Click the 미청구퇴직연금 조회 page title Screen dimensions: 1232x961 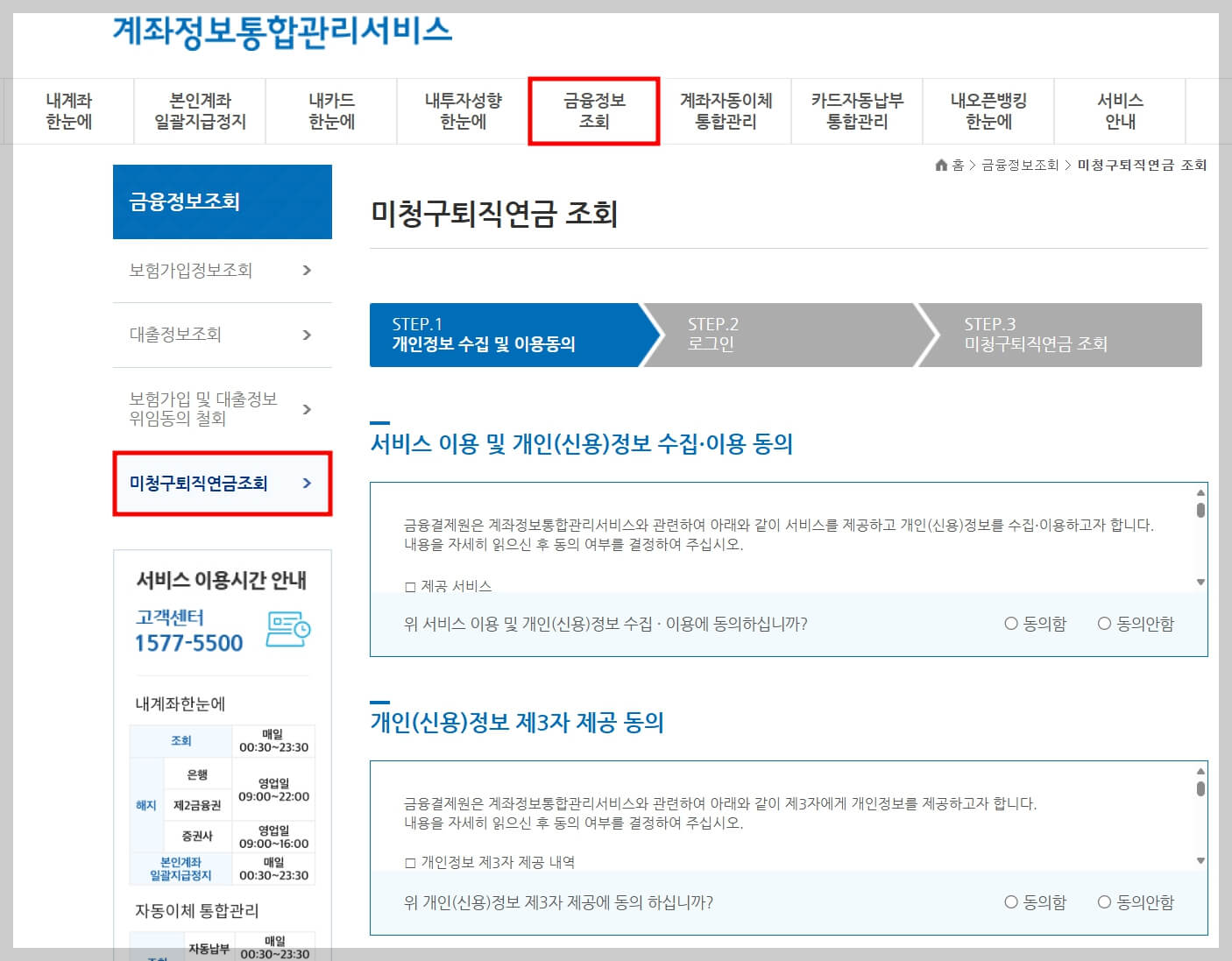494,214
